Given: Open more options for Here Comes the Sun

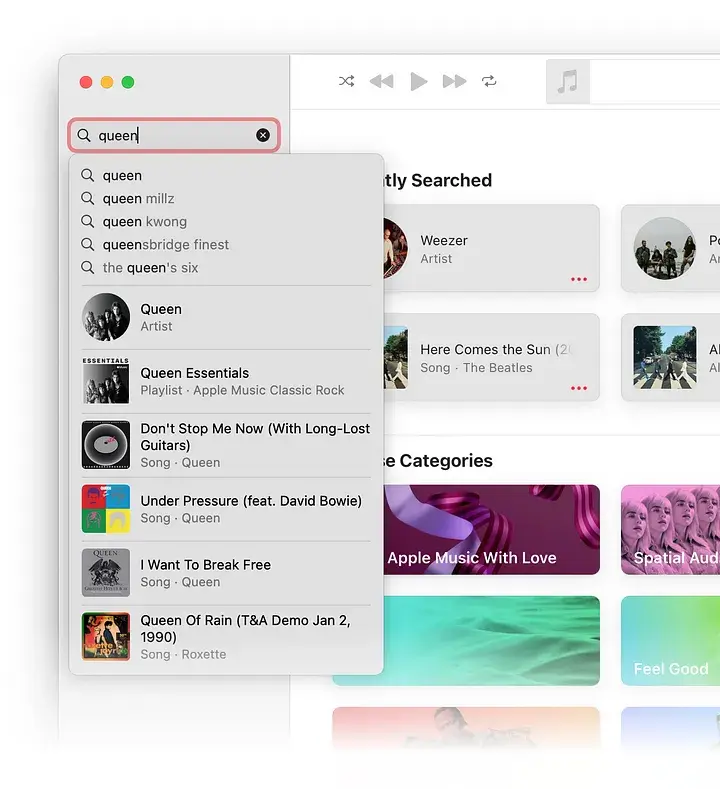Looking at the screenshot, I should (579, 388).
